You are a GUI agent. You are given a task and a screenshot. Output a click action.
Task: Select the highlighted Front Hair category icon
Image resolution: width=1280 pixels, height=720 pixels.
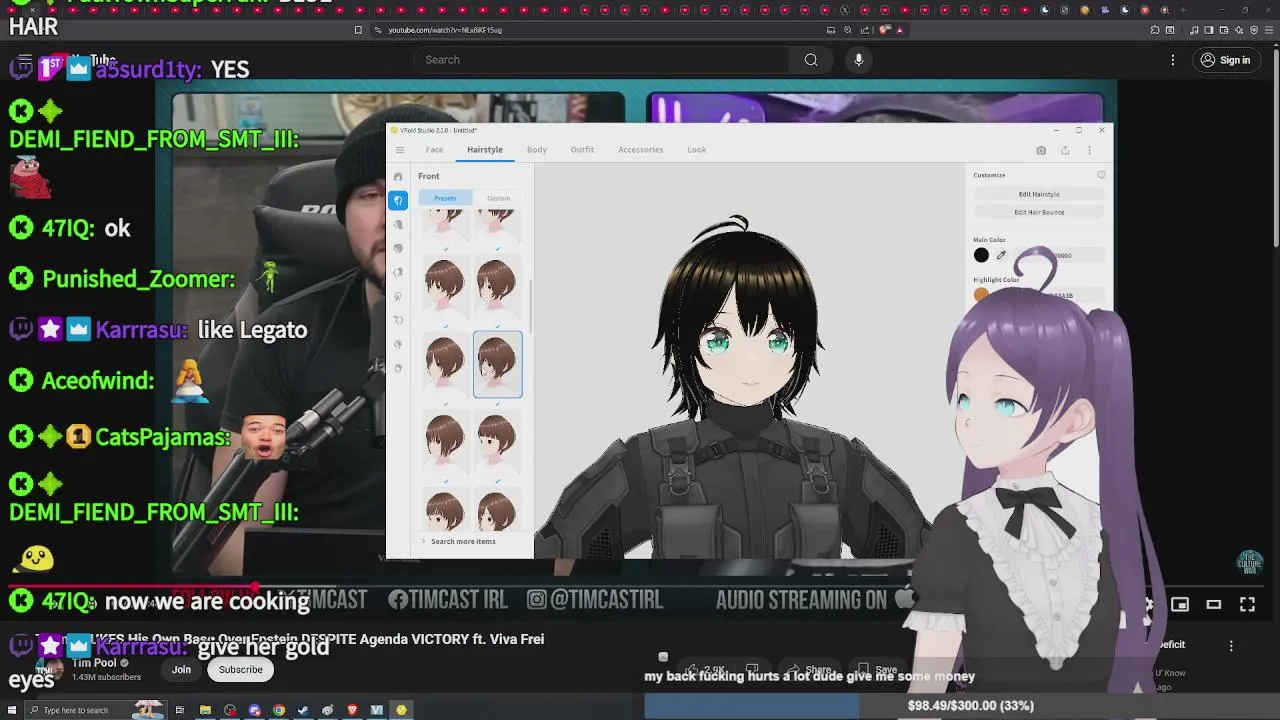398,200
